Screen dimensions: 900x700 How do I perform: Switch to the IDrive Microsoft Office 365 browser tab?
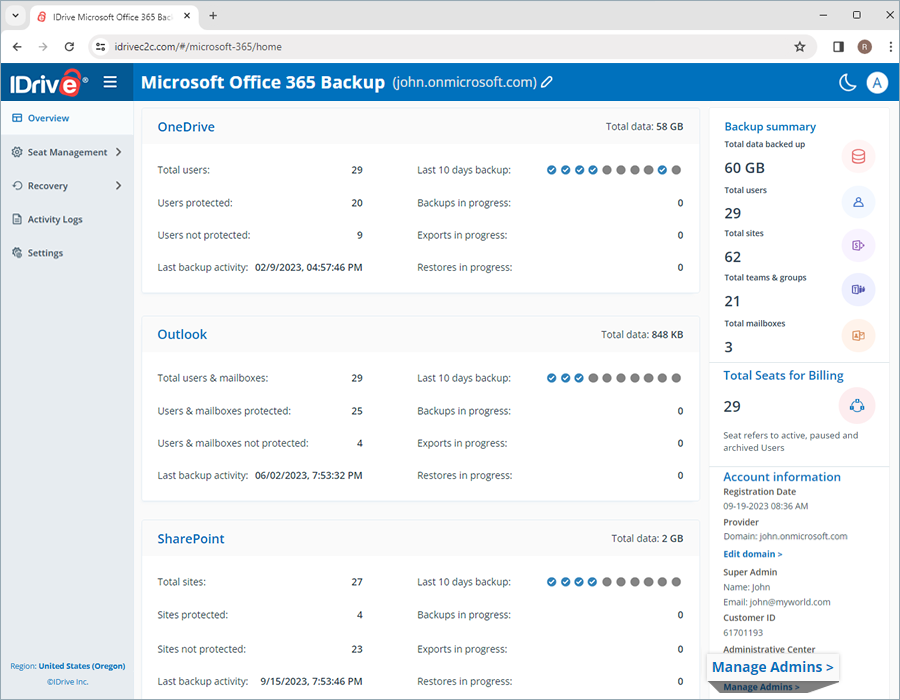(x=110, y=16)
